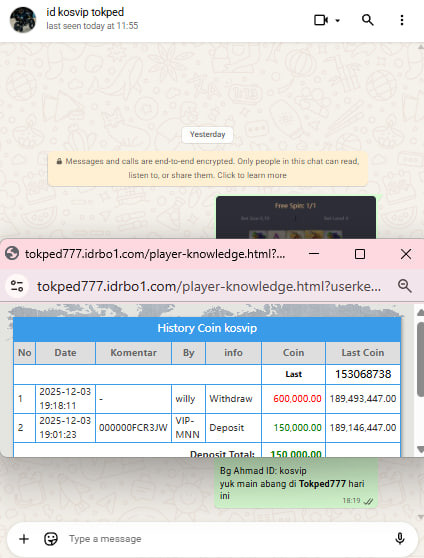Select the 000000FCR3JW komentar cell
Image resolution: width=424 pixels, height=558 pixels.
(134, 427)
